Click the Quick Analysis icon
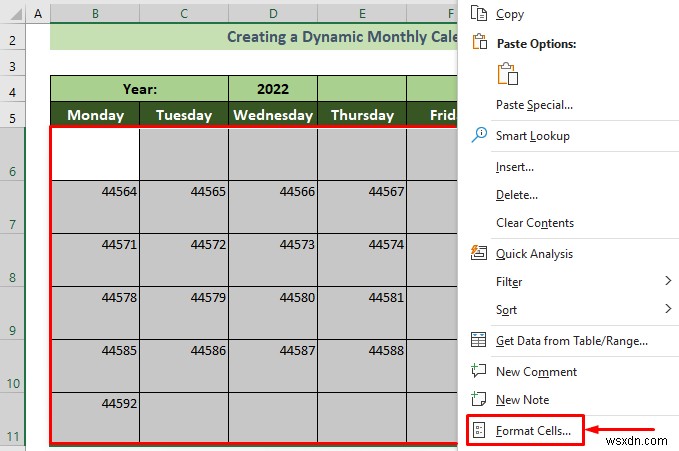This screenshot has width=679, height=451. click(479, 253)
